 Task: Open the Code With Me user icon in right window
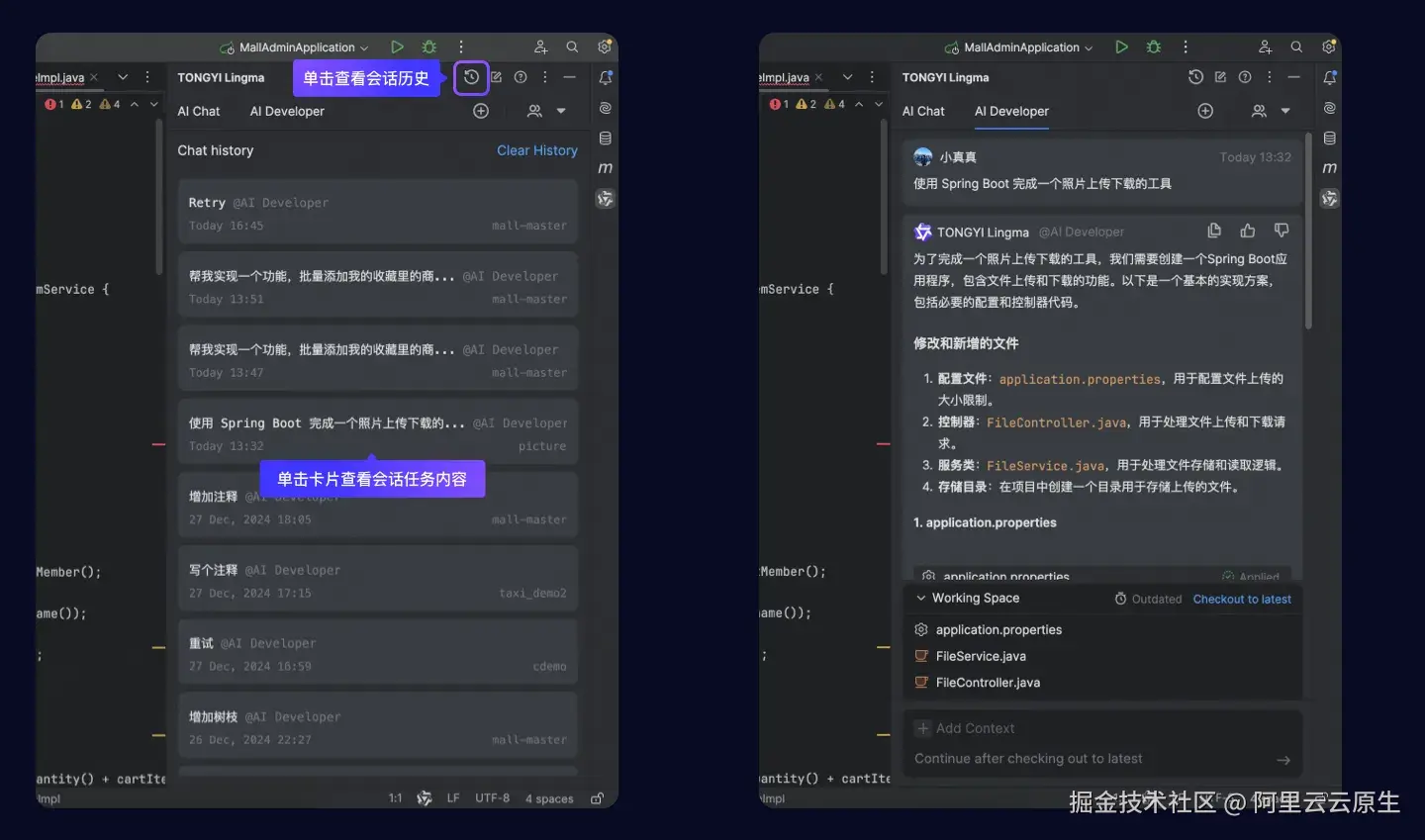coord(1265,47)
